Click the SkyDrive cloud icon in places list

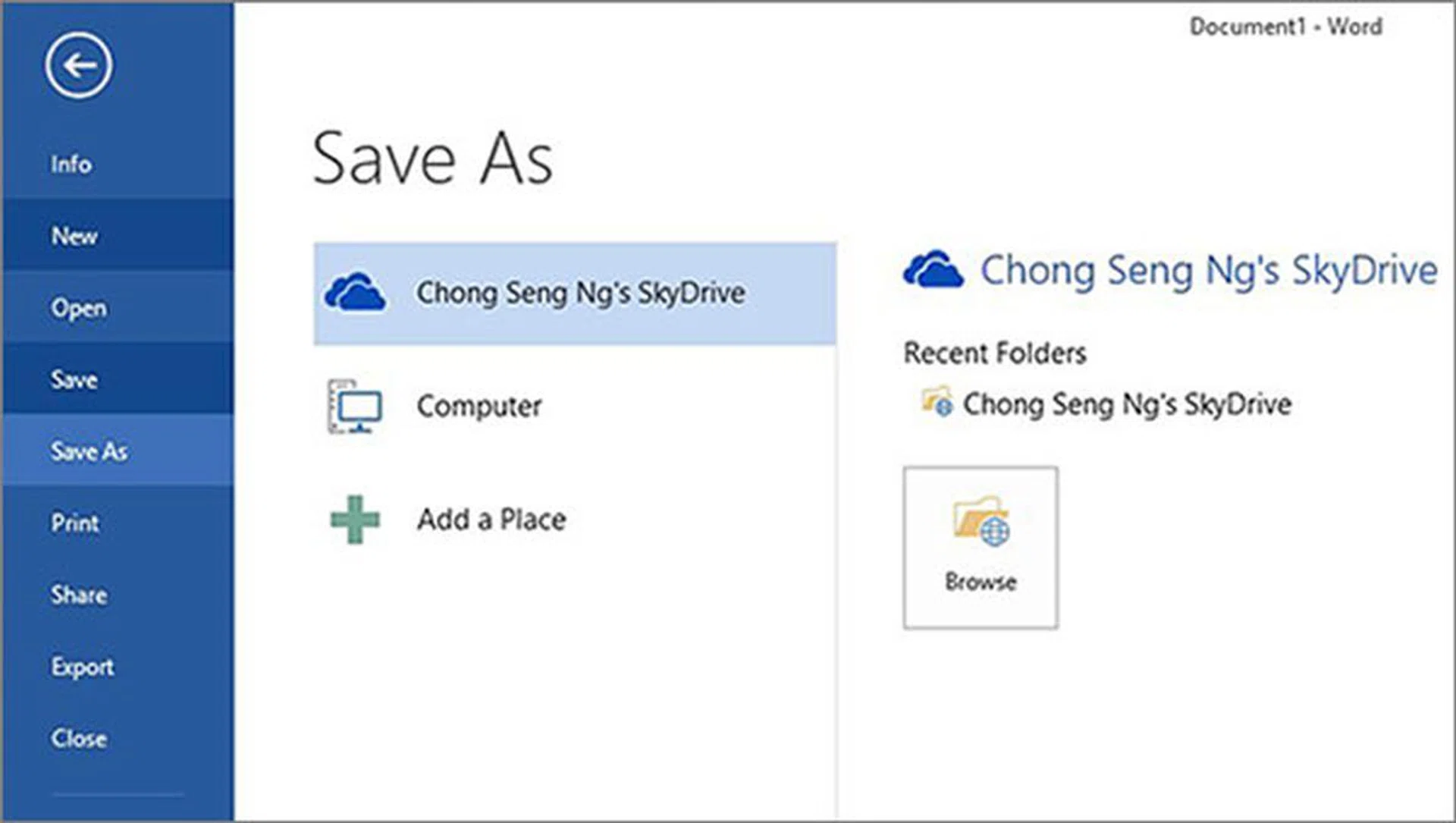[355, 293]
